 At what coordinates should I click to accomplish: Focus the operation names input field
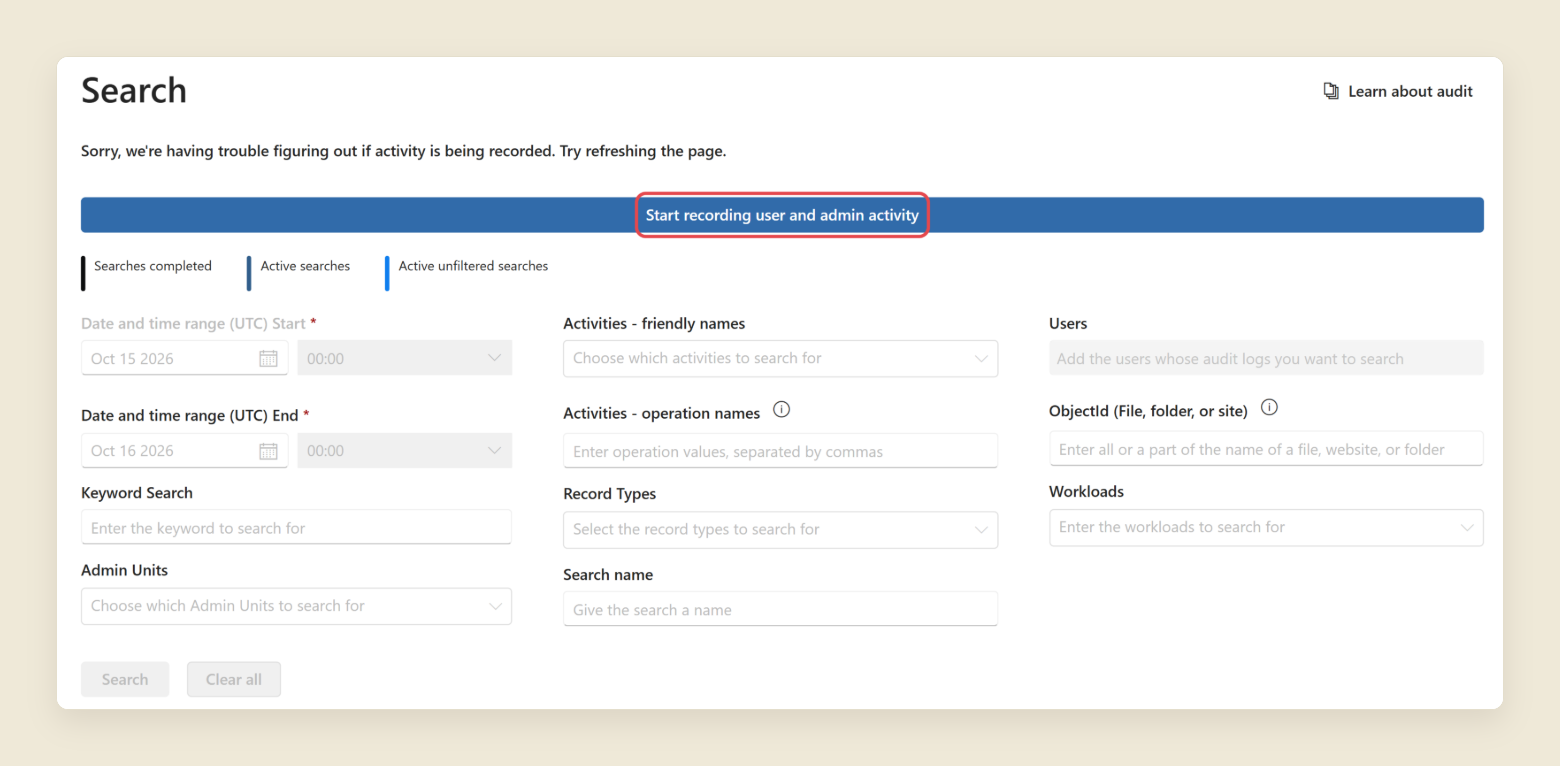coord(780,451)
